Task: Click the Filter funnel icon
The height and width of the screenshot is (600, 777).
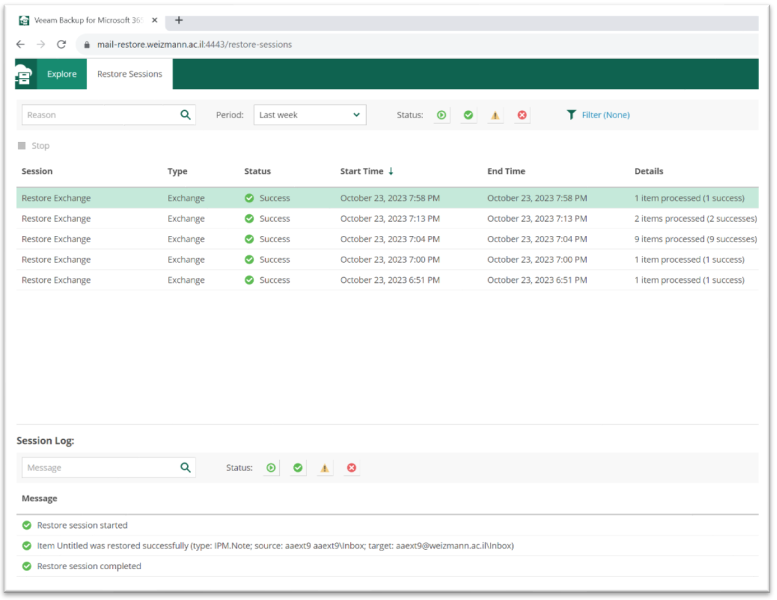Action: click(x=571, y=115)
